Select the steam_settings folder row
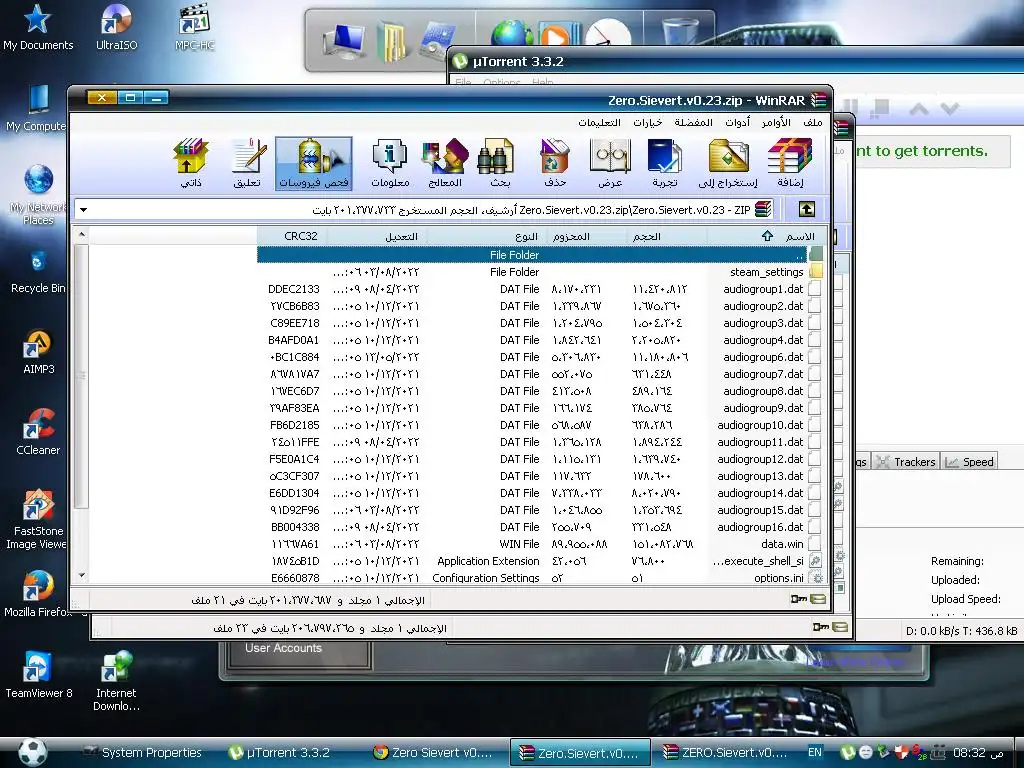This screenshot has width=1024, height=768. [x=540, y=272]
